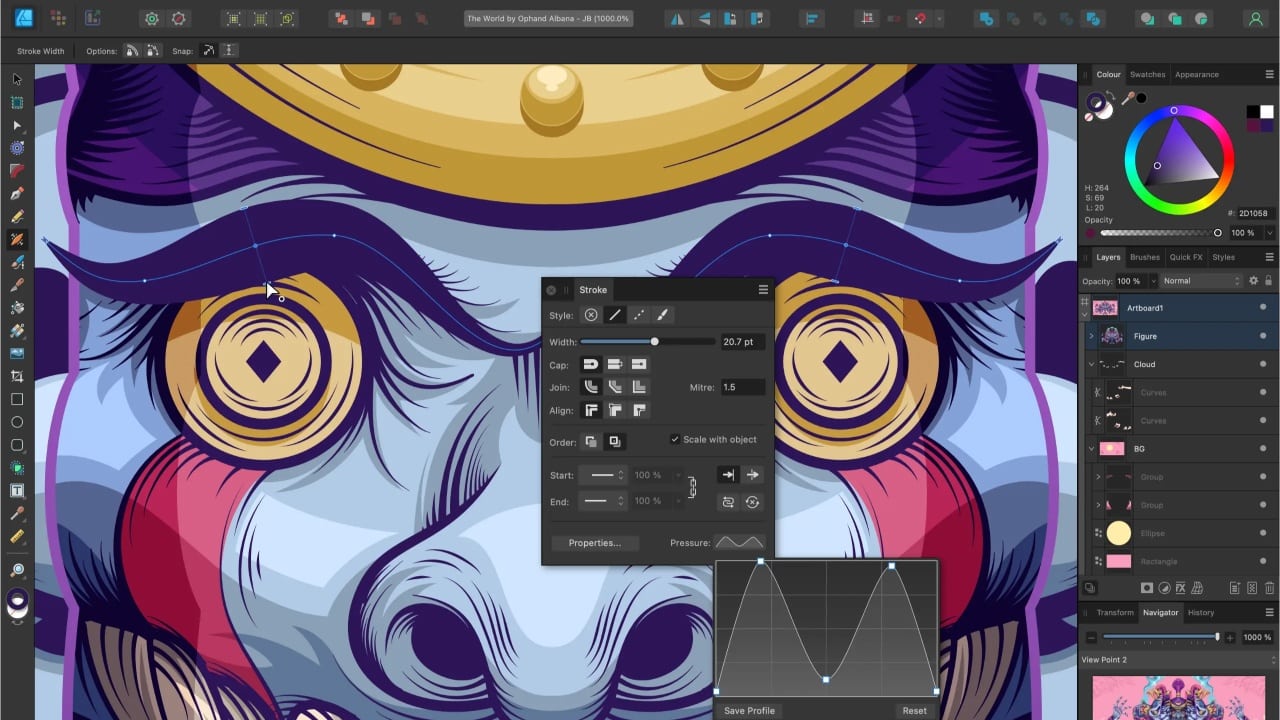Collapse the BG layer group
The image size is (1280, 720).
coord(1091,449)
